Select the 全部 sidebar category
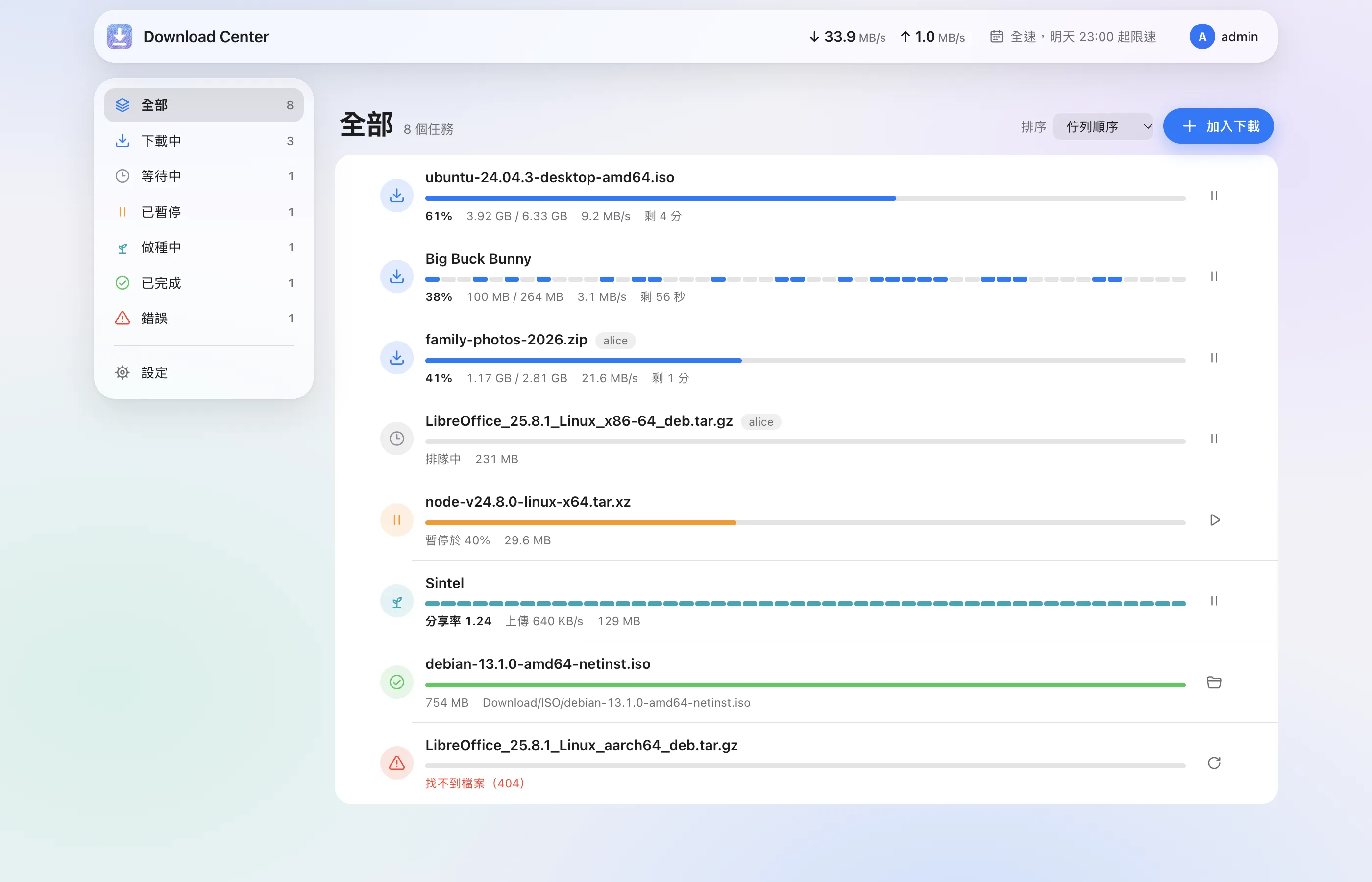The height and width of the screenshot is (882, 1372). tap(204, 105)
